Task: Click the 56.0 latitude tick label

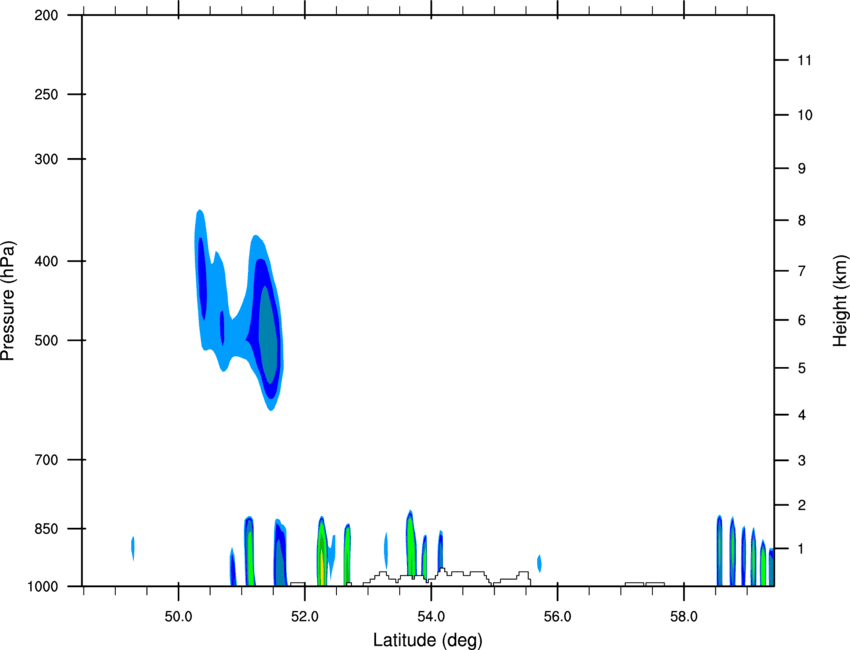Action: (x=558, y=617)
